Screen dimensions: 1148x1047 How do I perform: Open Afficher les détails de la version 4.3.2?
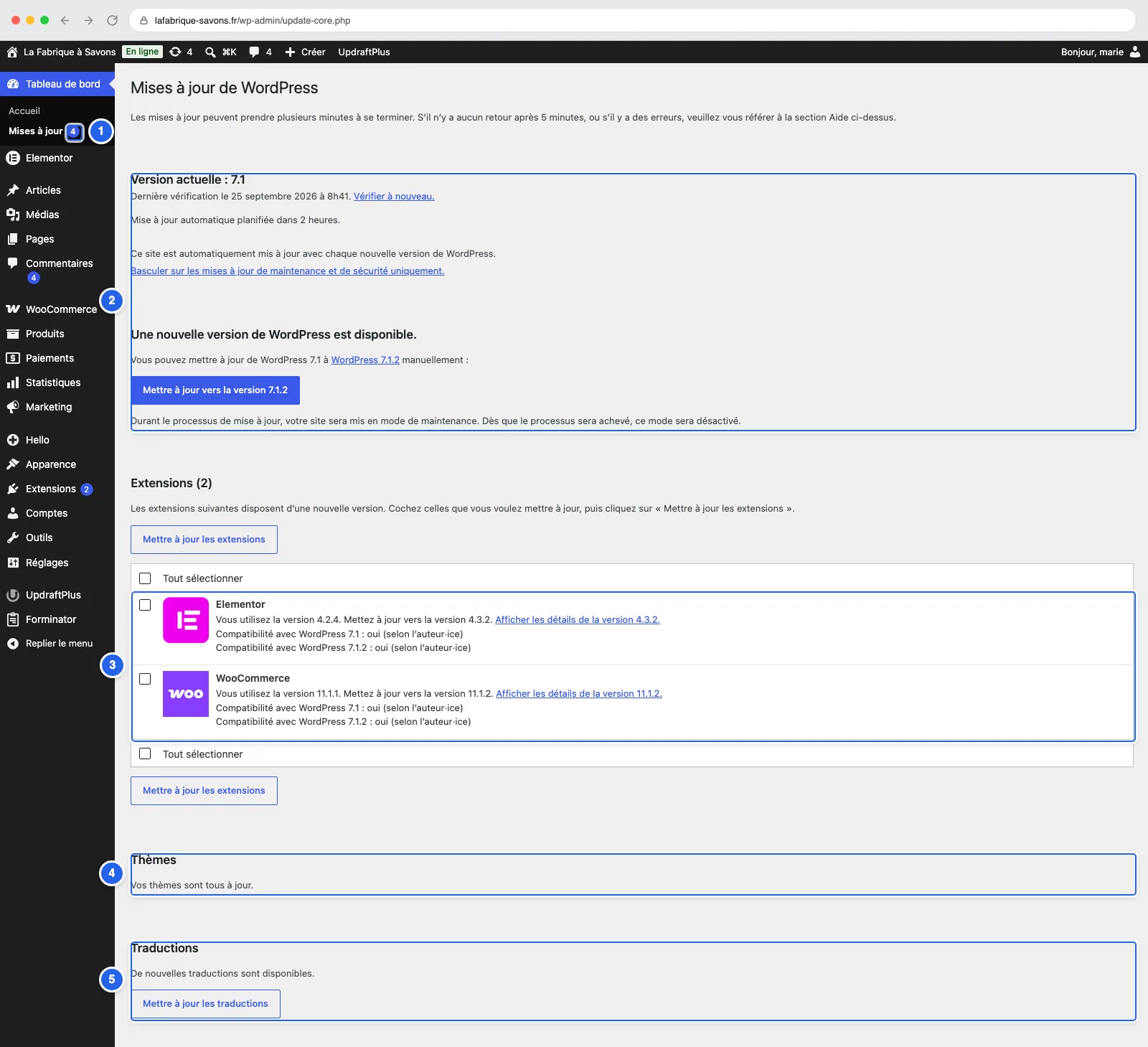[x=578, y=619]
